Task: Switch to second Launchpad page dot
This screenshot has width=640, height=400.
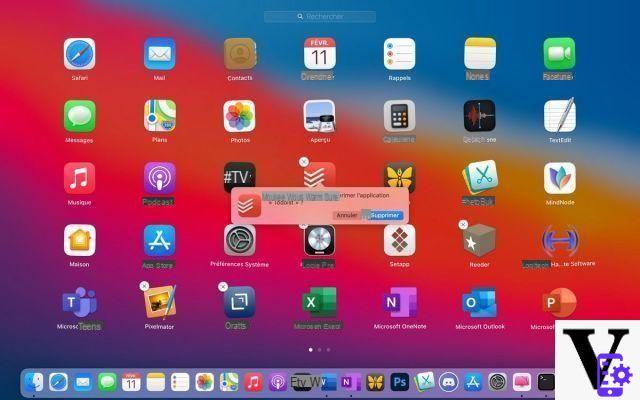Action: 320,350
